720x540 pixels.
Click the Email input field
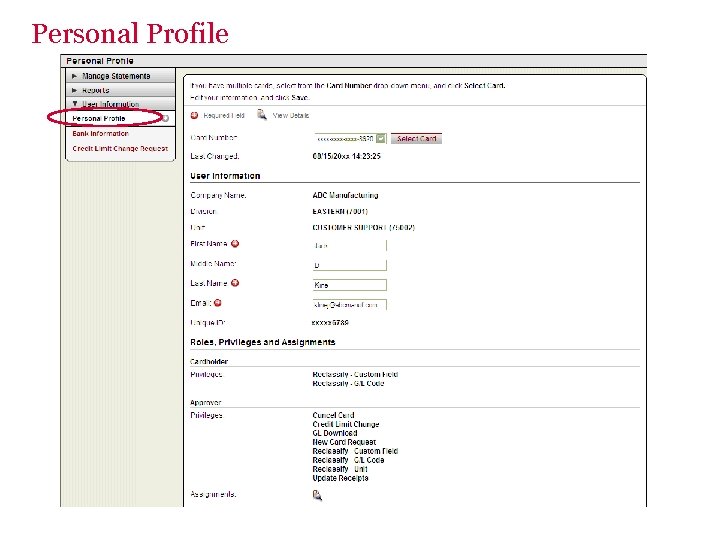[x=349, y=304]
